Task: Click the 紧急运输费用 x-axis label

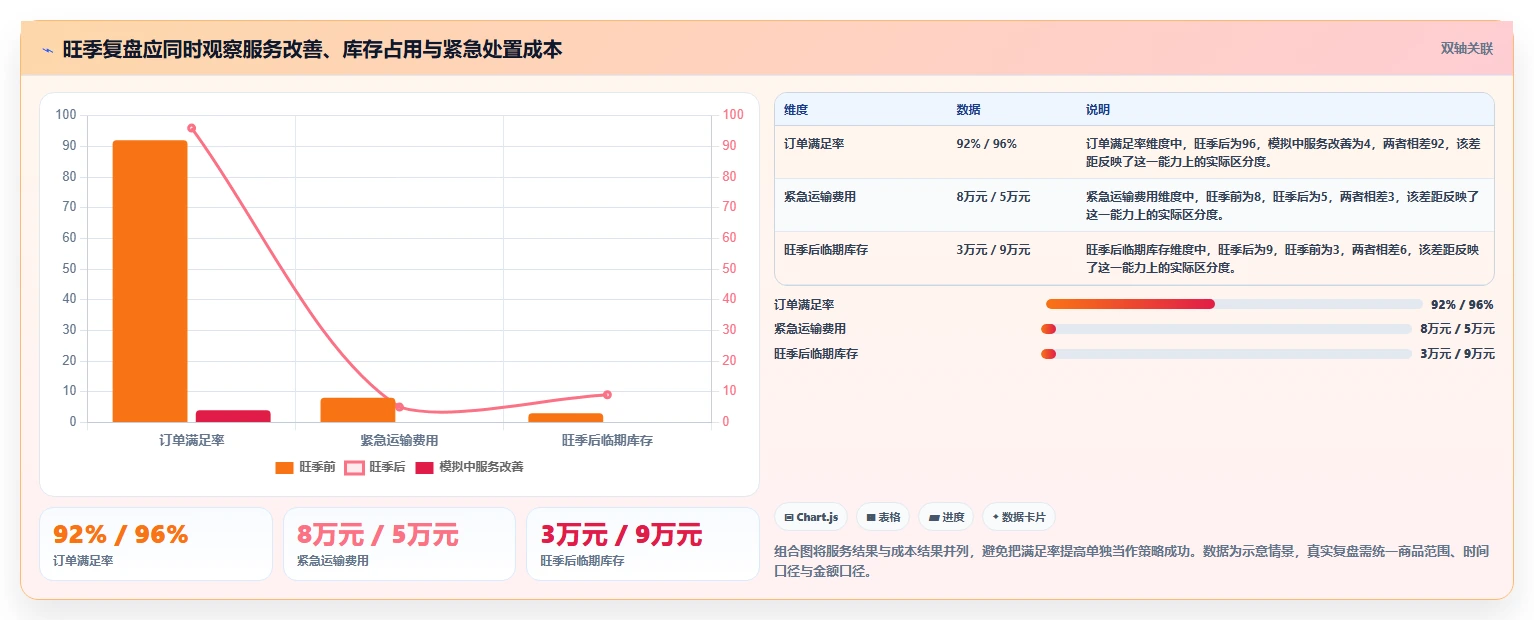Action: 399,440
